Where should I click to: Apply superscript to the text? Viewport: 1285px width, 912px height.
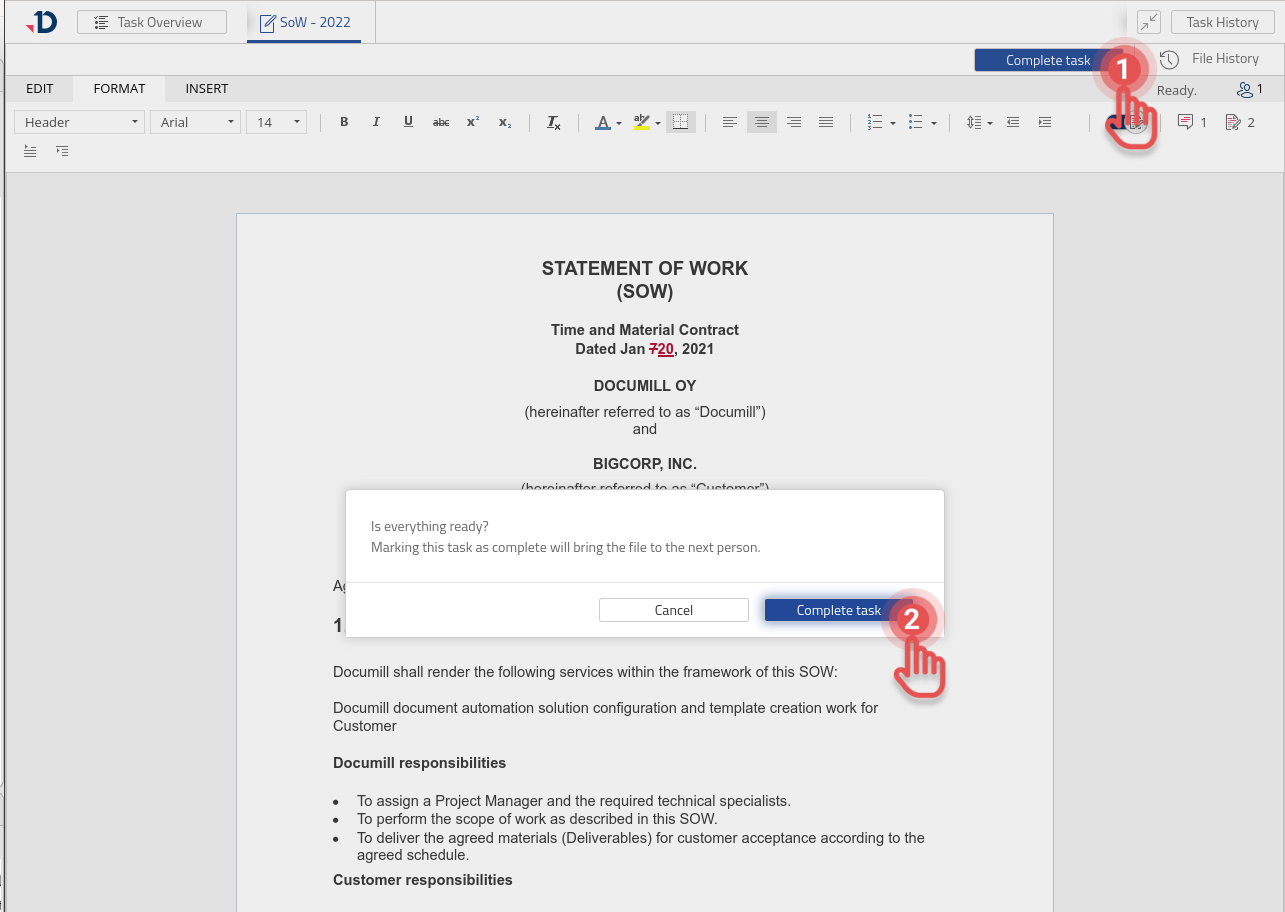pos(473,122)
